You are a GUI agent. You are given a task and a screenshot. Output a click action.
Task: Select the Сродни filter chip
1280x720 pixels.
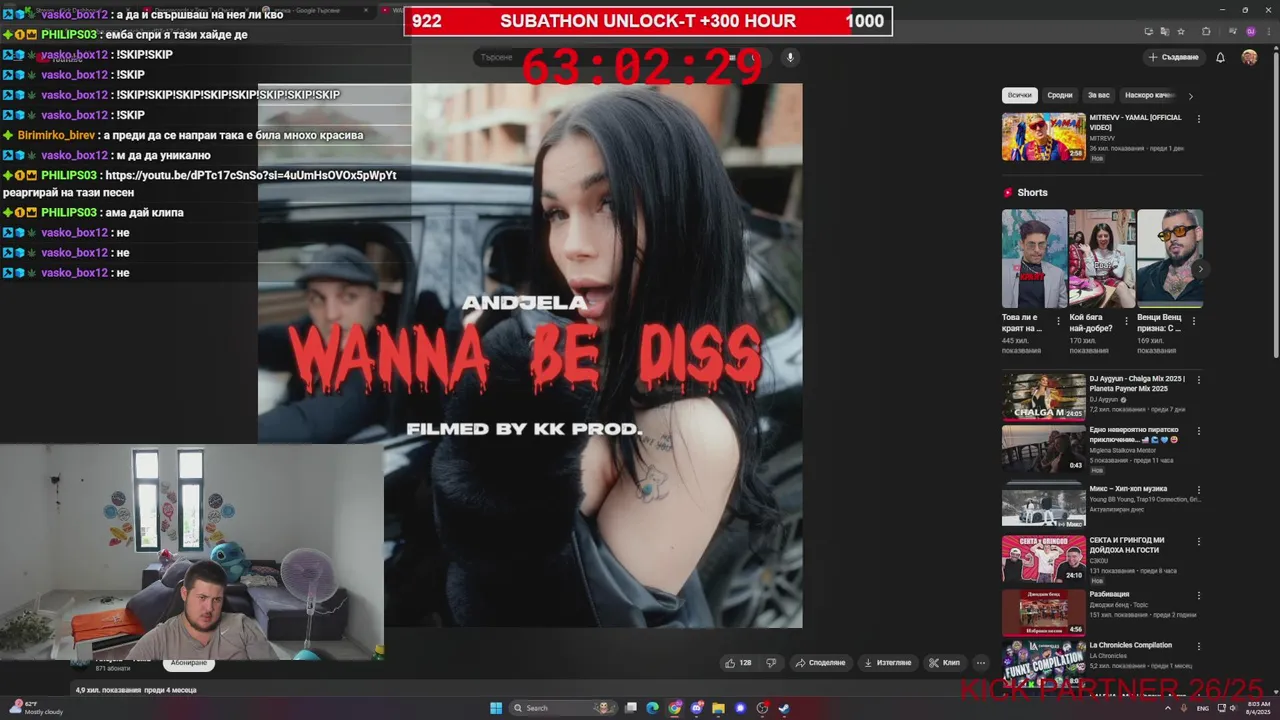tap(1060, 95)
